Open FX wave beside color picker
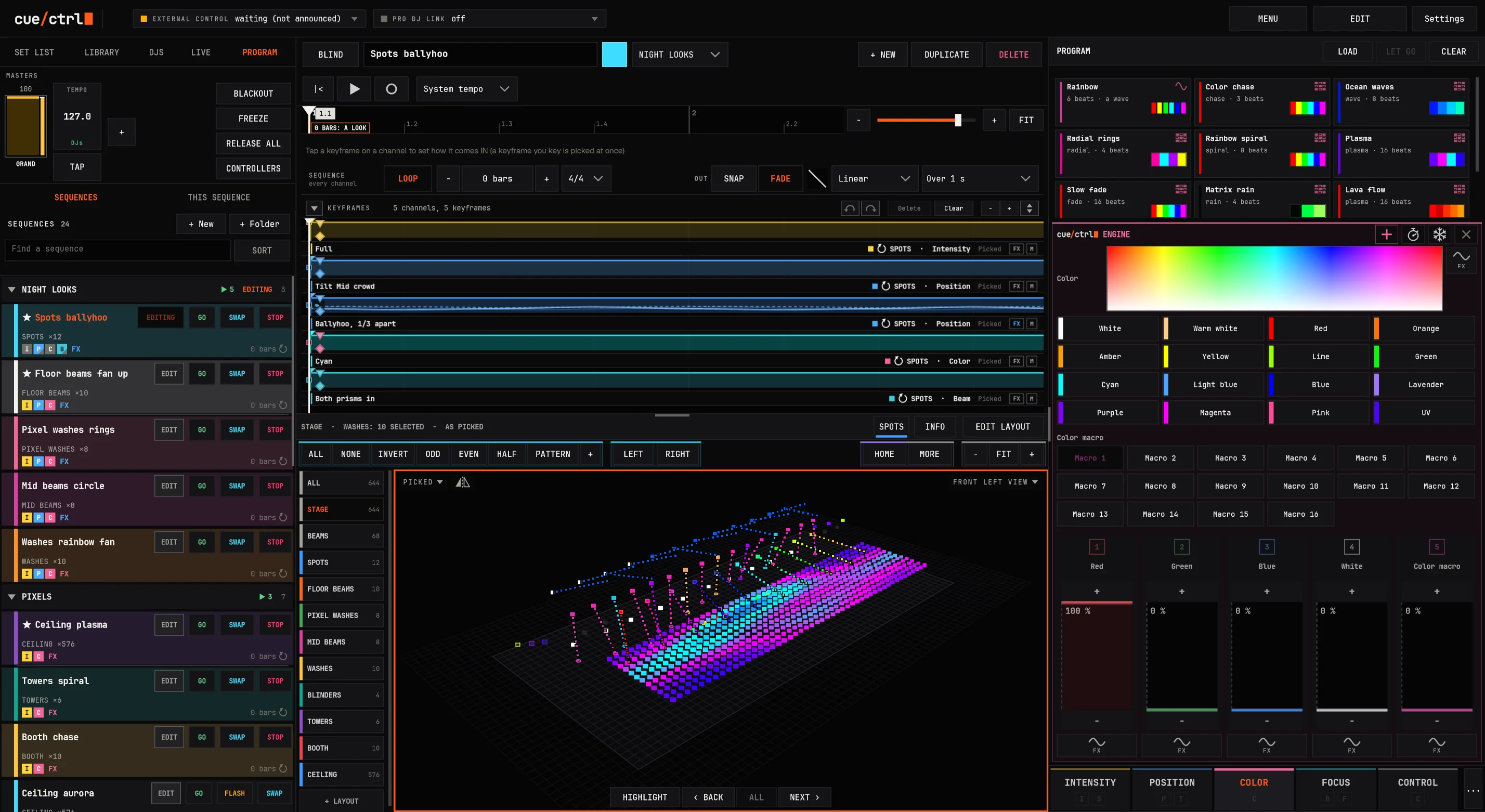1485x812 pixels. [1461, 260]
